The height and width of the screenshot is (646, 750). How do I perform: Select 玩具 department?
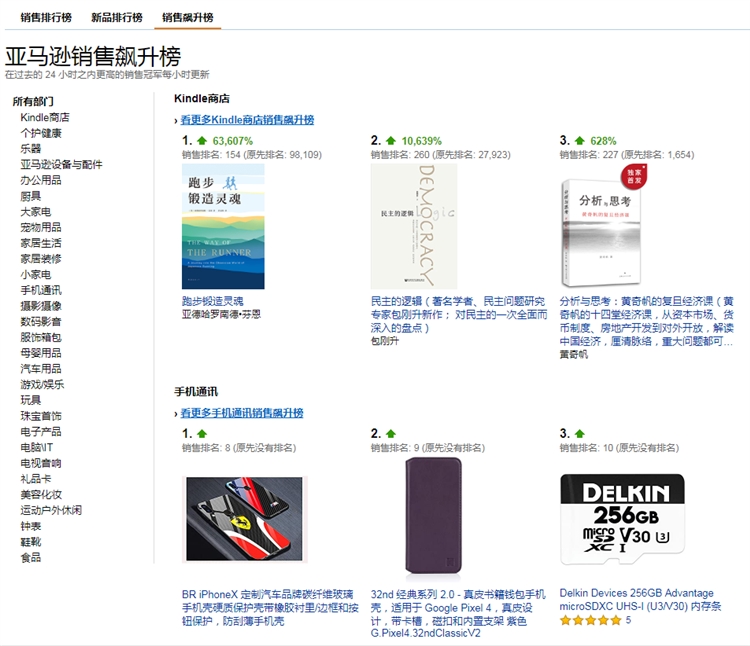31,400
